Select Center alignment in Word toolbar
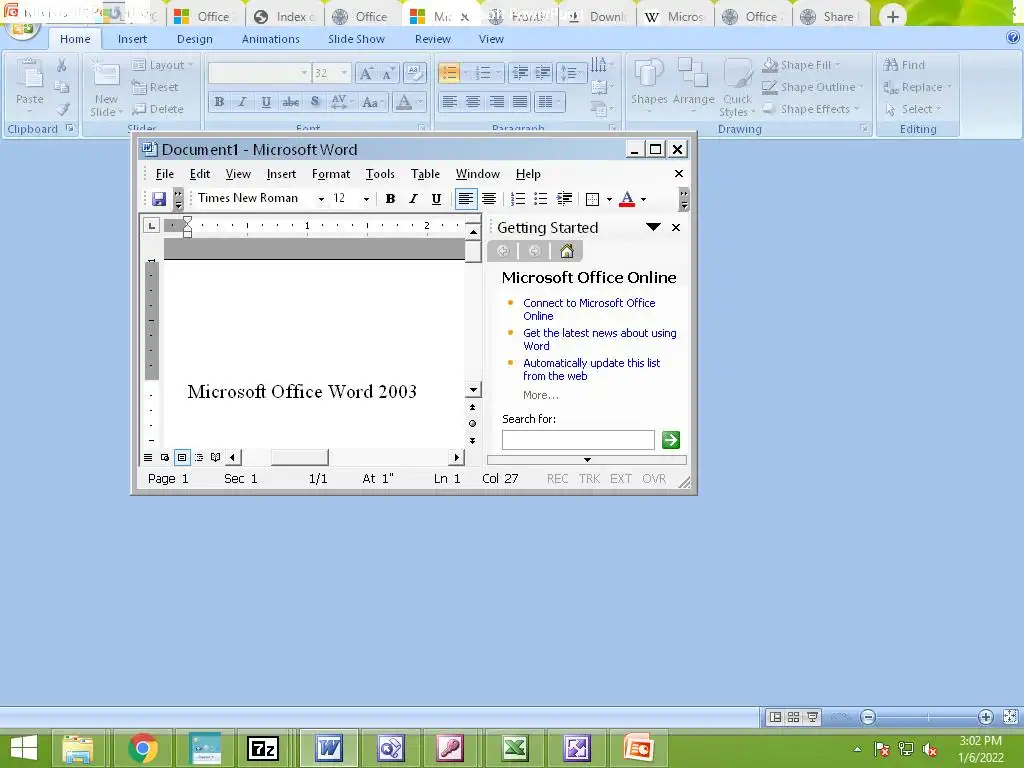 pyautogui.click(x=489, y=199)
